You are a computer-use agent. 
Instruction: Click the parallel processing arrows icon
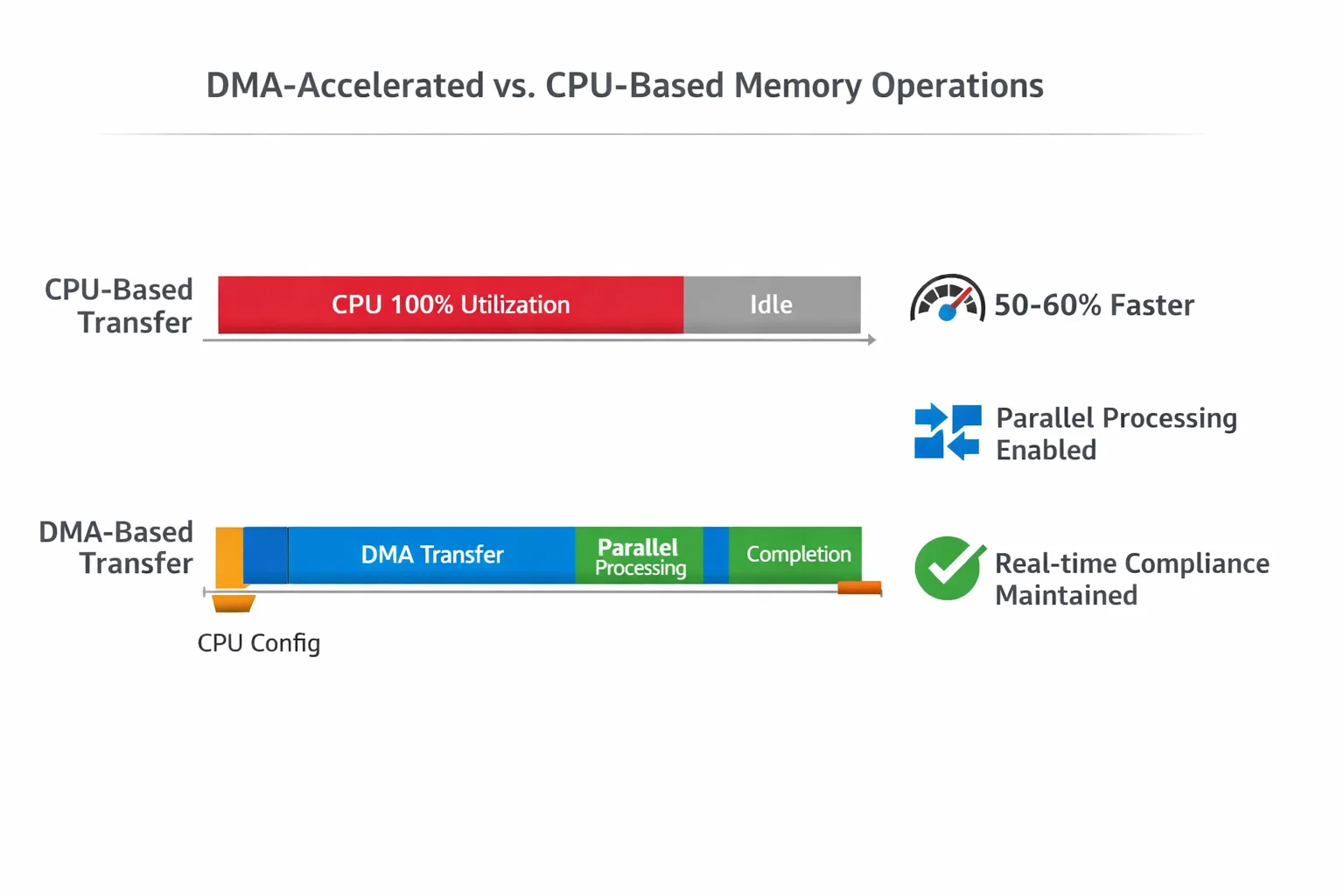947,431
